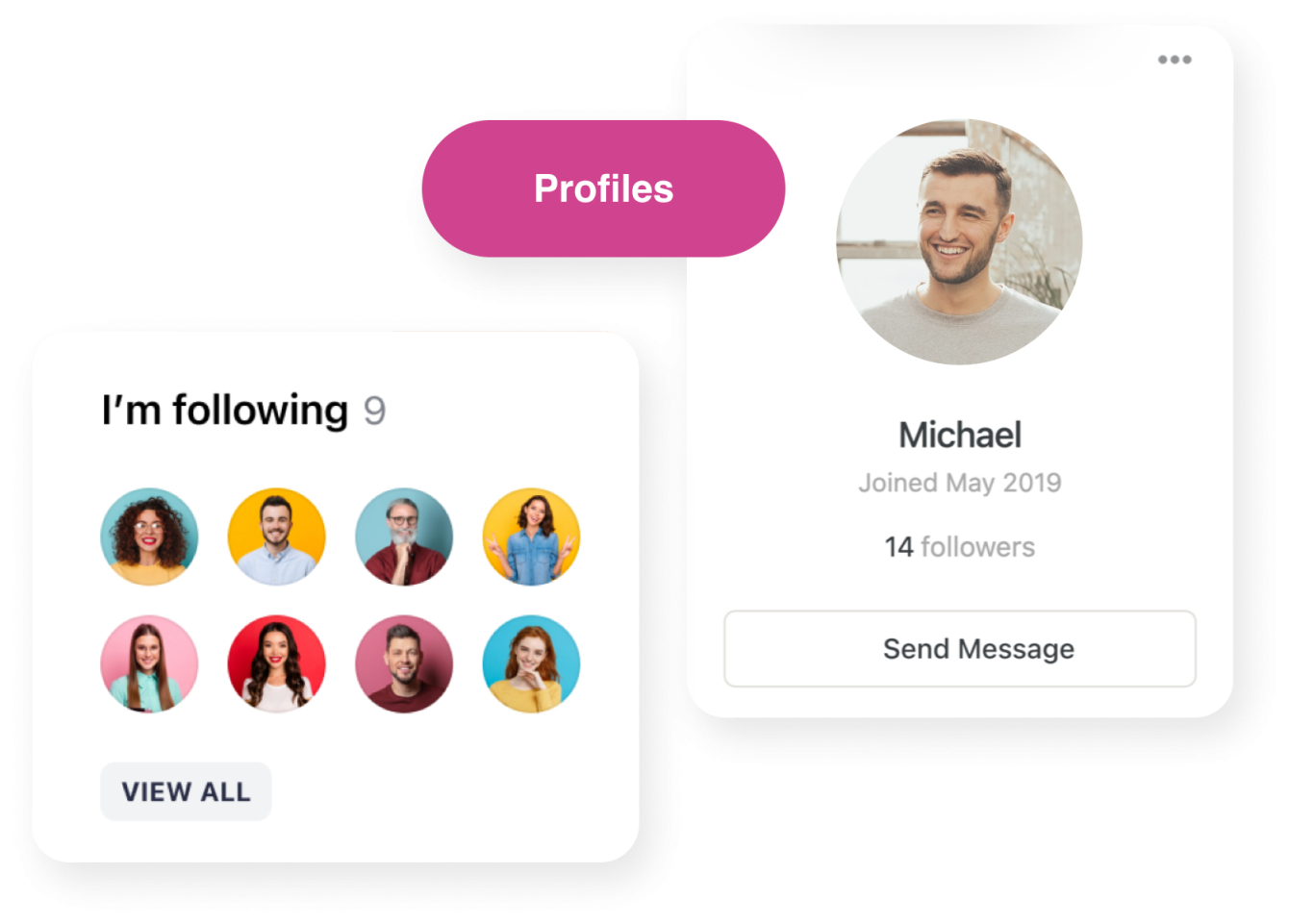Open the man on maroon background avatar
The height and width of the screenshot is (924, 1289).
(404, 663)
